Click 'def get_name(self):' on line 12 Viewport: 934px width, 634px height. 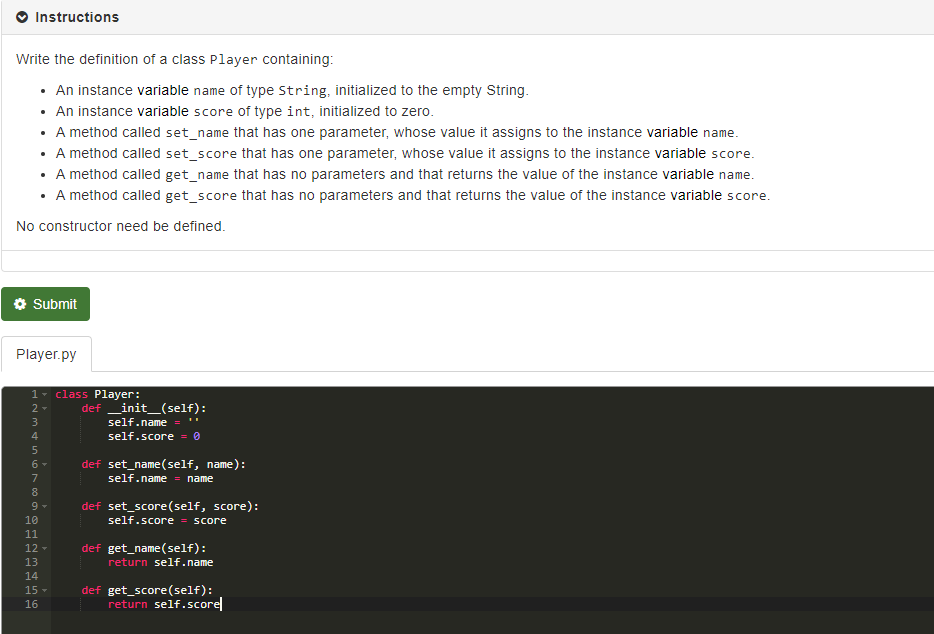point(144,548)
